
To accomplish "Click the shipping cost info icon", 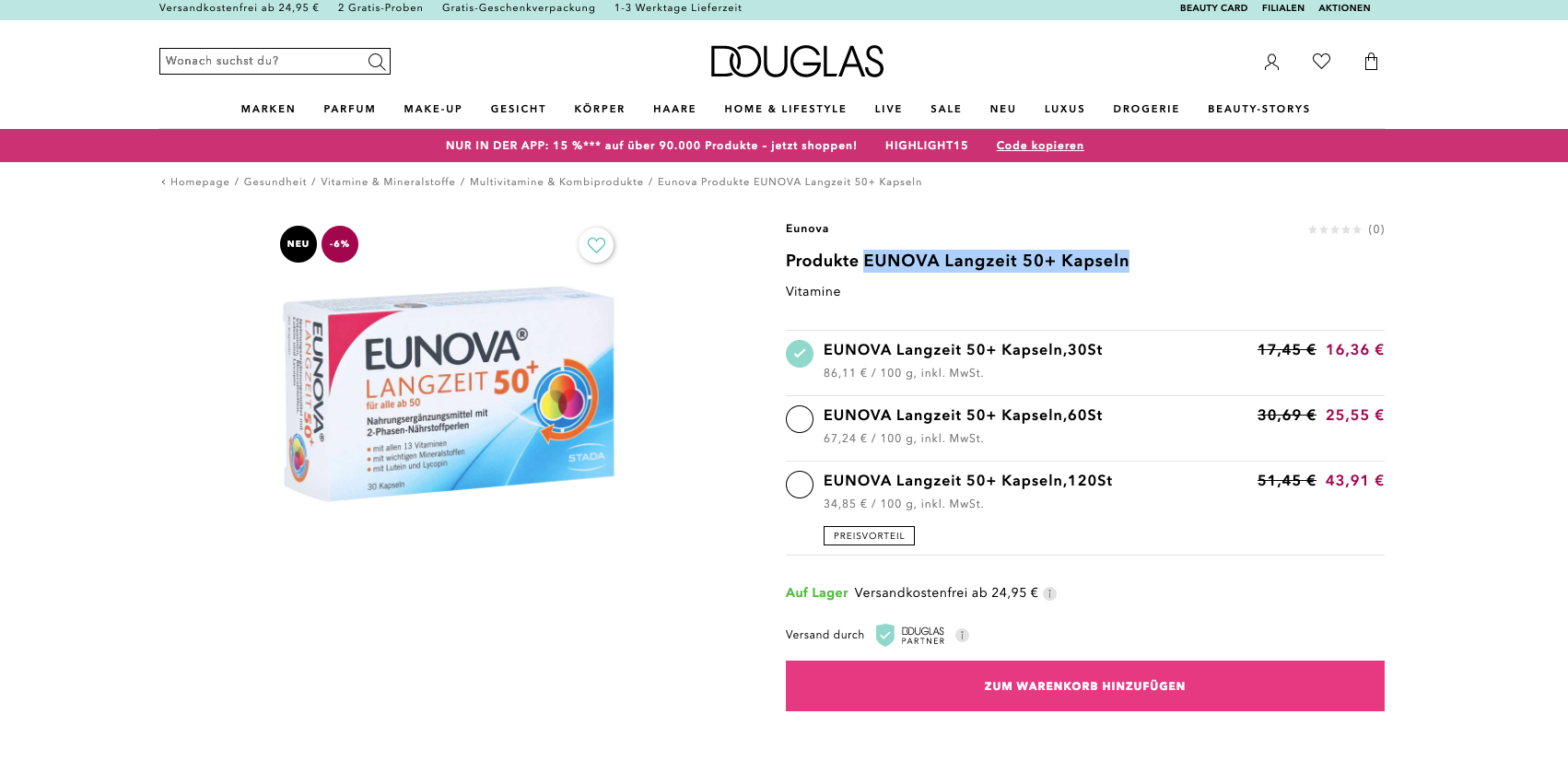I will [1049, 593].
